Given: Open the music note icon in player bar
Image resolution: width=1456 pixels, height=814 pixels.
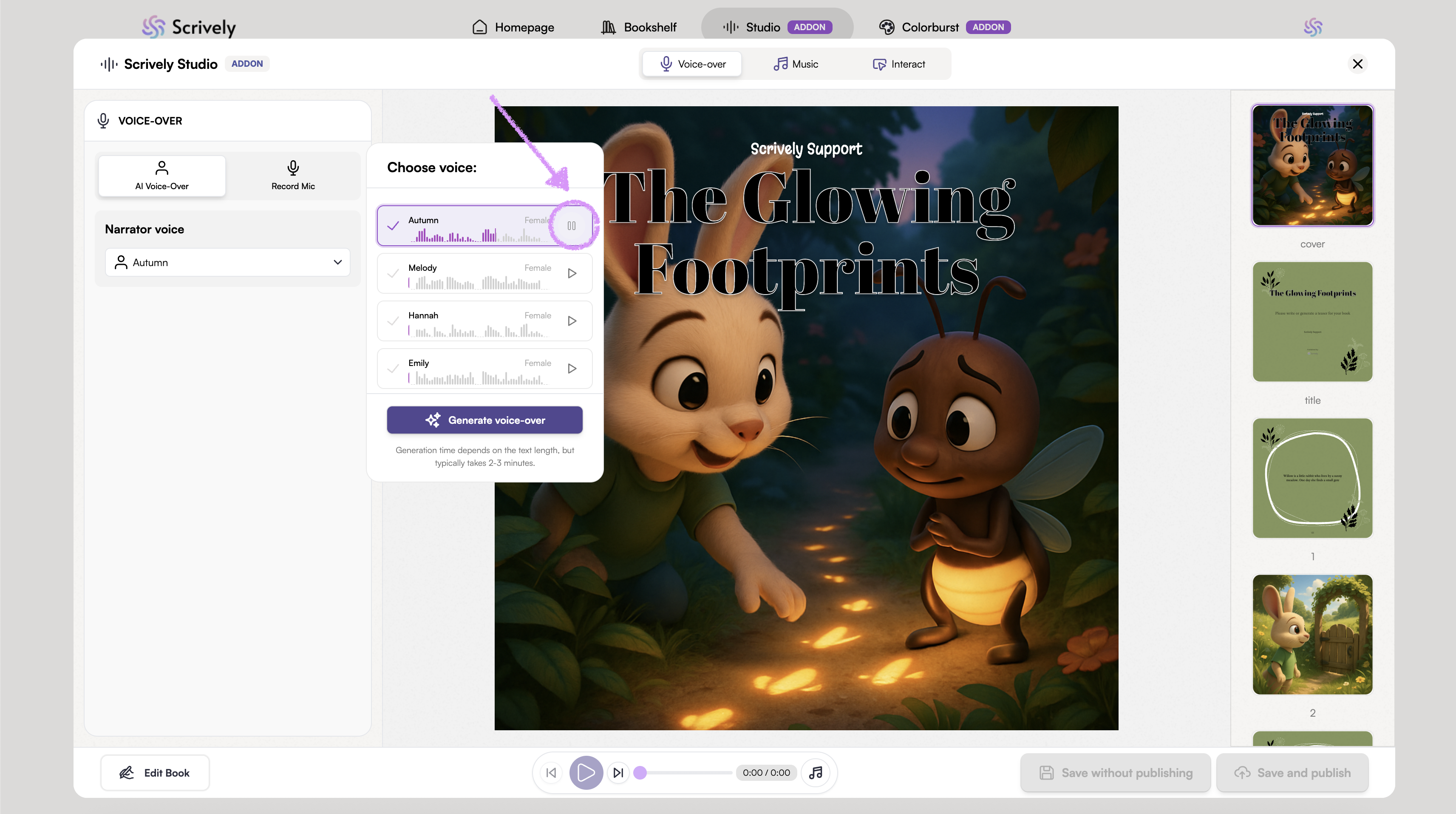Looking at the screenshot, I should pos(816,773).
